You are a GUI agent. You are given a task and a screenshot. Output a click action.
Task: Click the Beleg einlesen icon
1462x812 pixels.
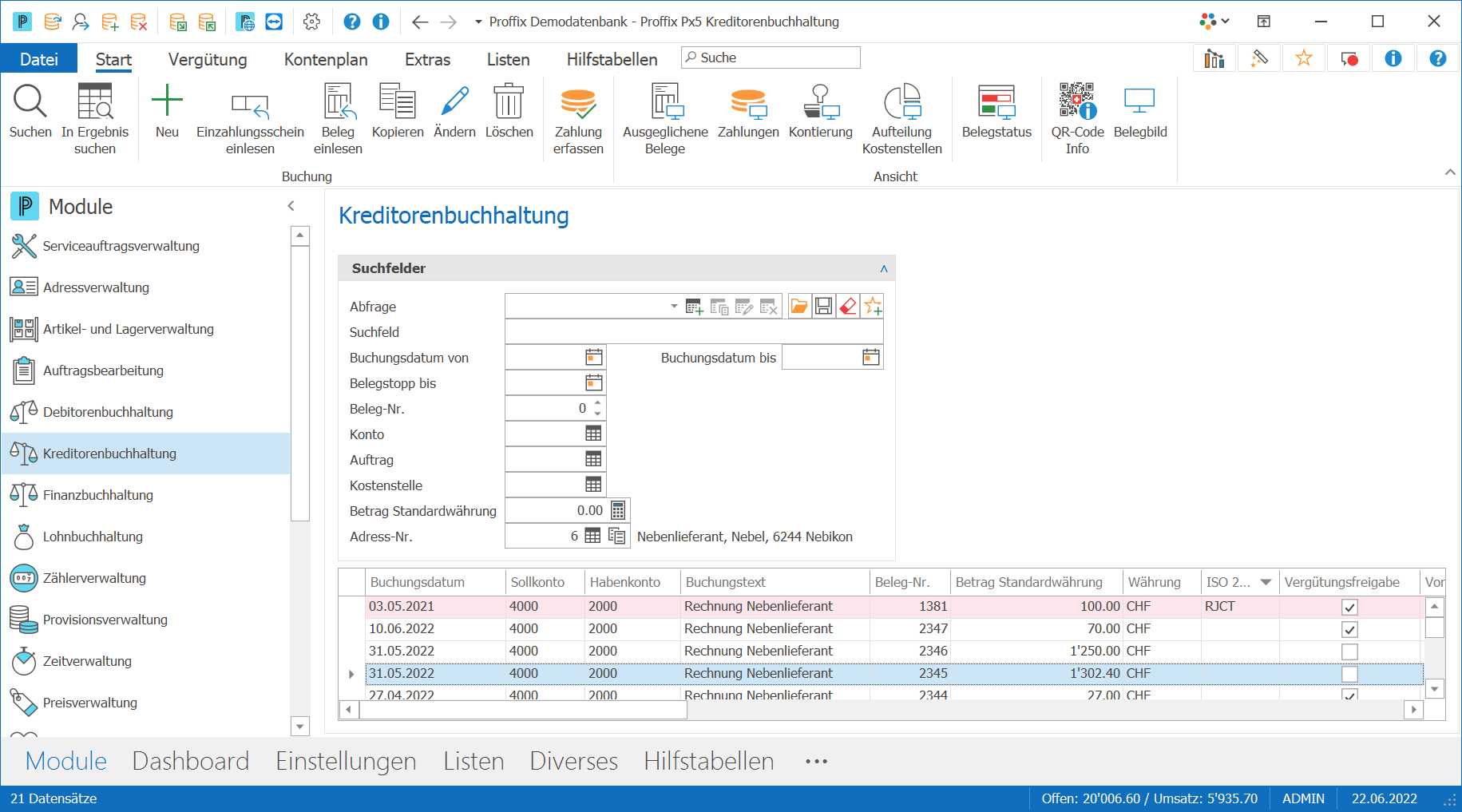click(x=338, y=101)
